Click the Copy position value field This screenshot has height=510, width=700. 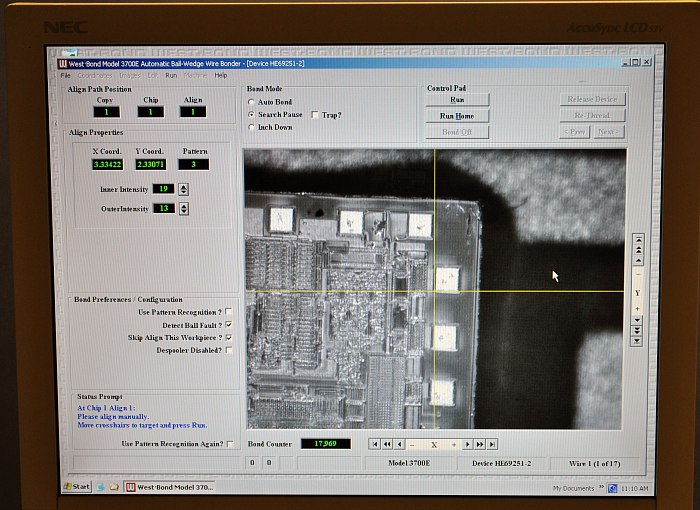tap(107, 112)
